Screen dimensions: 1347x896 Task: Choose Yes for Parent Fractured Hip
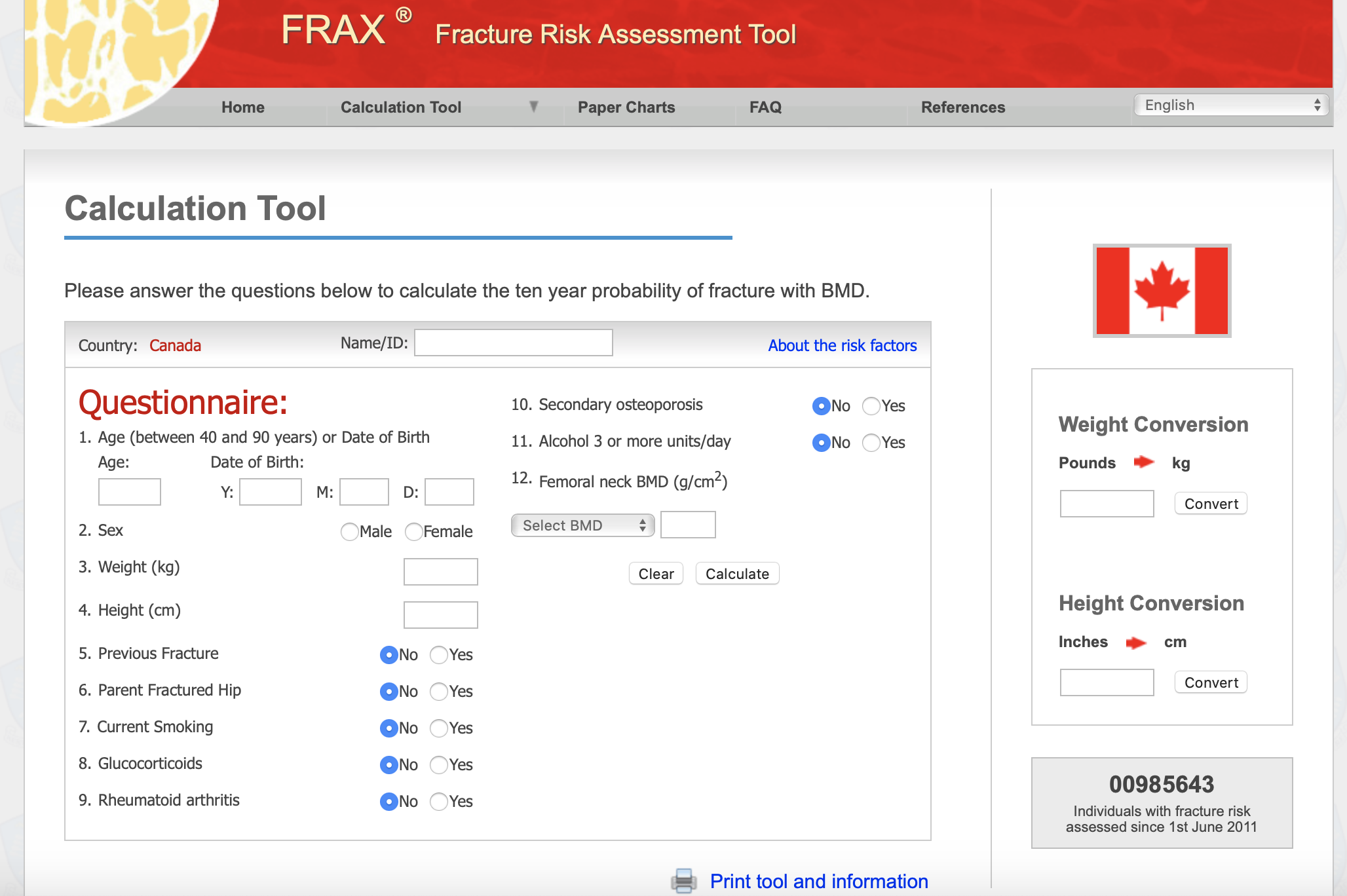pyautogui.click(x=439, y=692)
